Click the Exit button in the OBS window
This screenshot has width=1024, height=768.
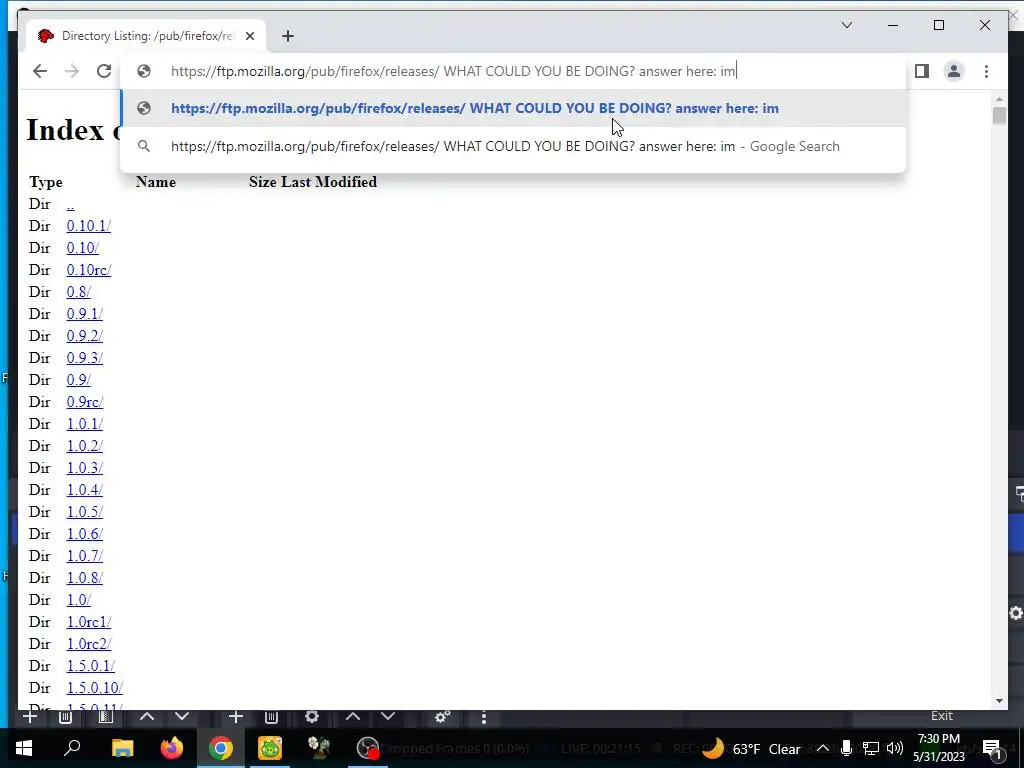pyautogui.click(x=942, y=716)
